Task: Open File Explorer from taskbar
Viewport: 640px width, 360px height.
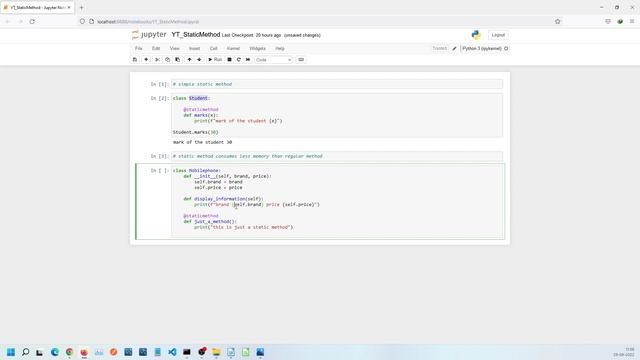Action: (216, 352)
